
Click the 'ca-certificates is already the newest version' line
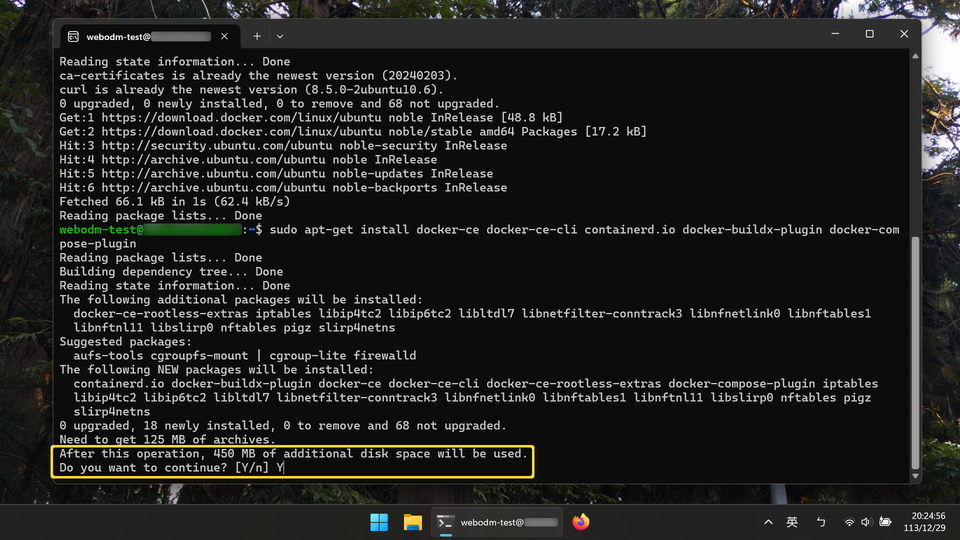point(258,76)
